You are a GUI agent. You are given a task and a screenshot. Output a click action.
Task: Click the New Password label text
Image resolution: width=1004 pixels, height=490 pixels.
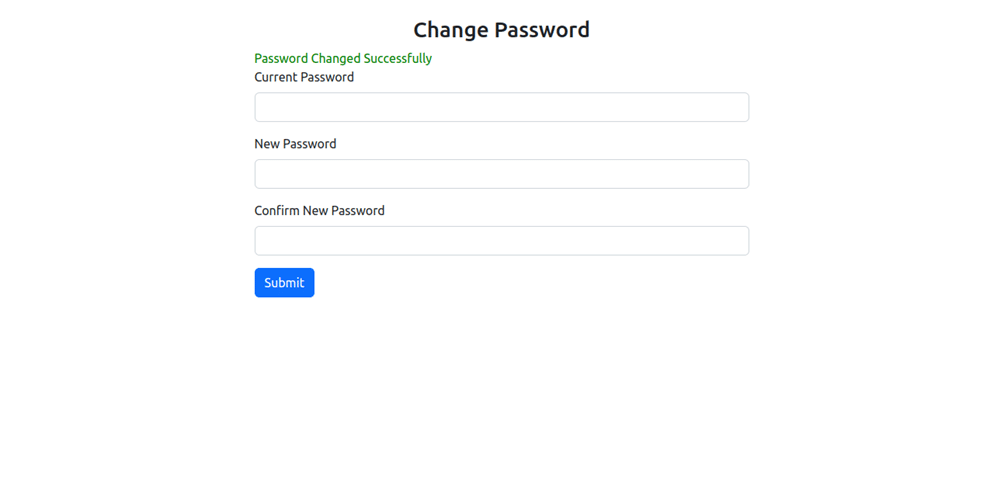[x=295, y=144]
